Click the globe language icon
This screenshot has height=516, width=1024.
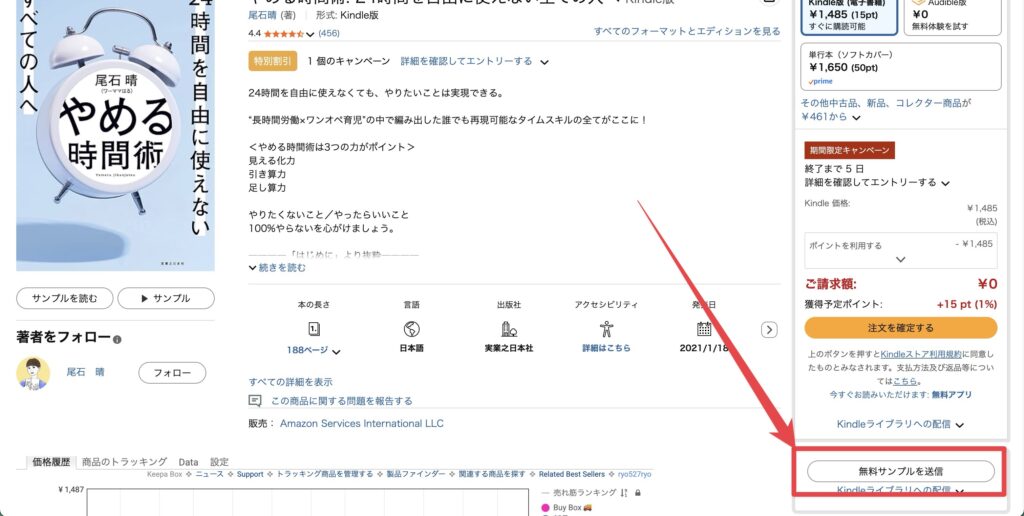[411, 329]
